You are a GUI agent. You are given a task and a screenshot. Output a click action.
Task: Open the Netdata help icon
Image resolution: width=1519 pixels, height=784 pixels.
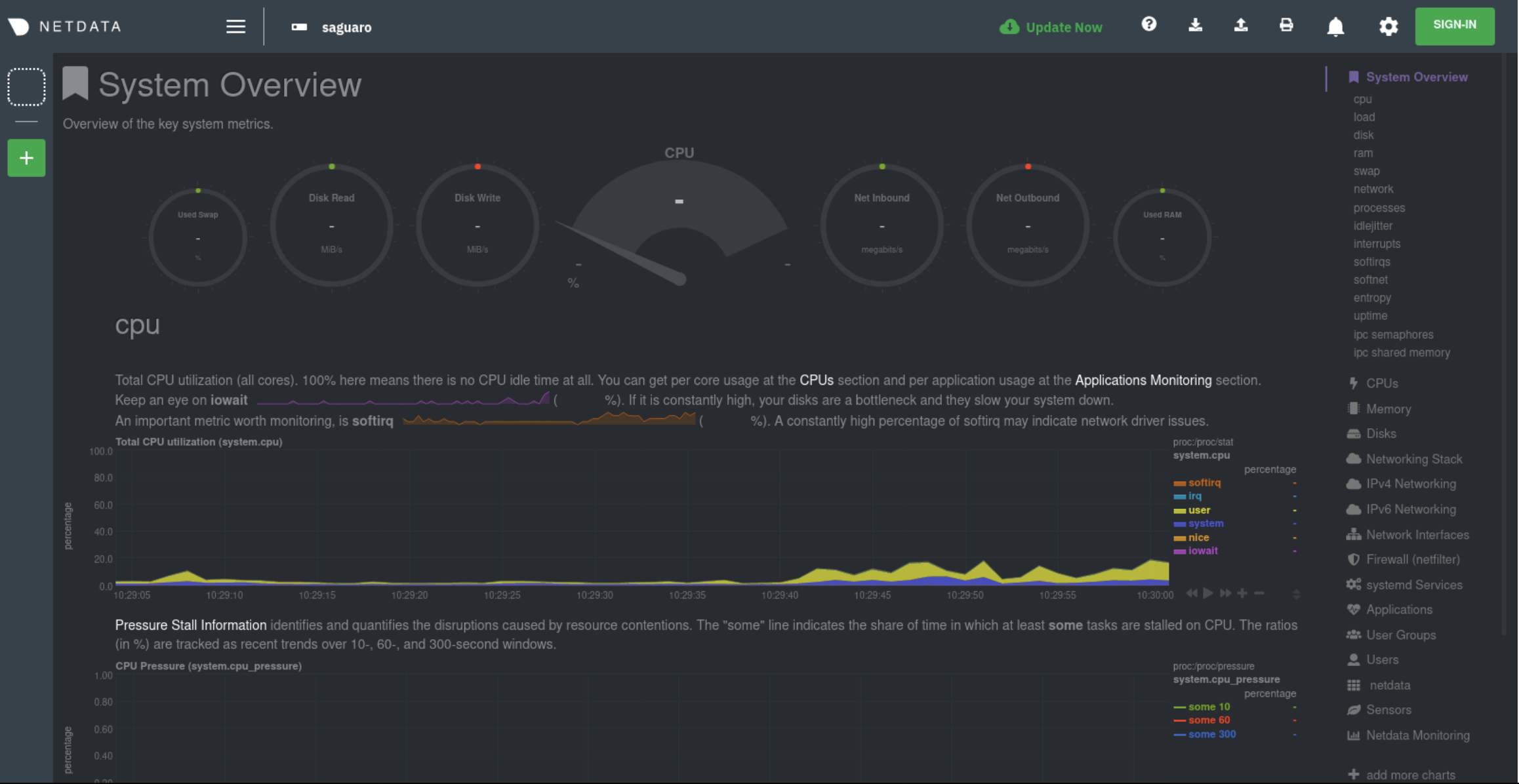pyautogui.click(x=1148, y=25)
